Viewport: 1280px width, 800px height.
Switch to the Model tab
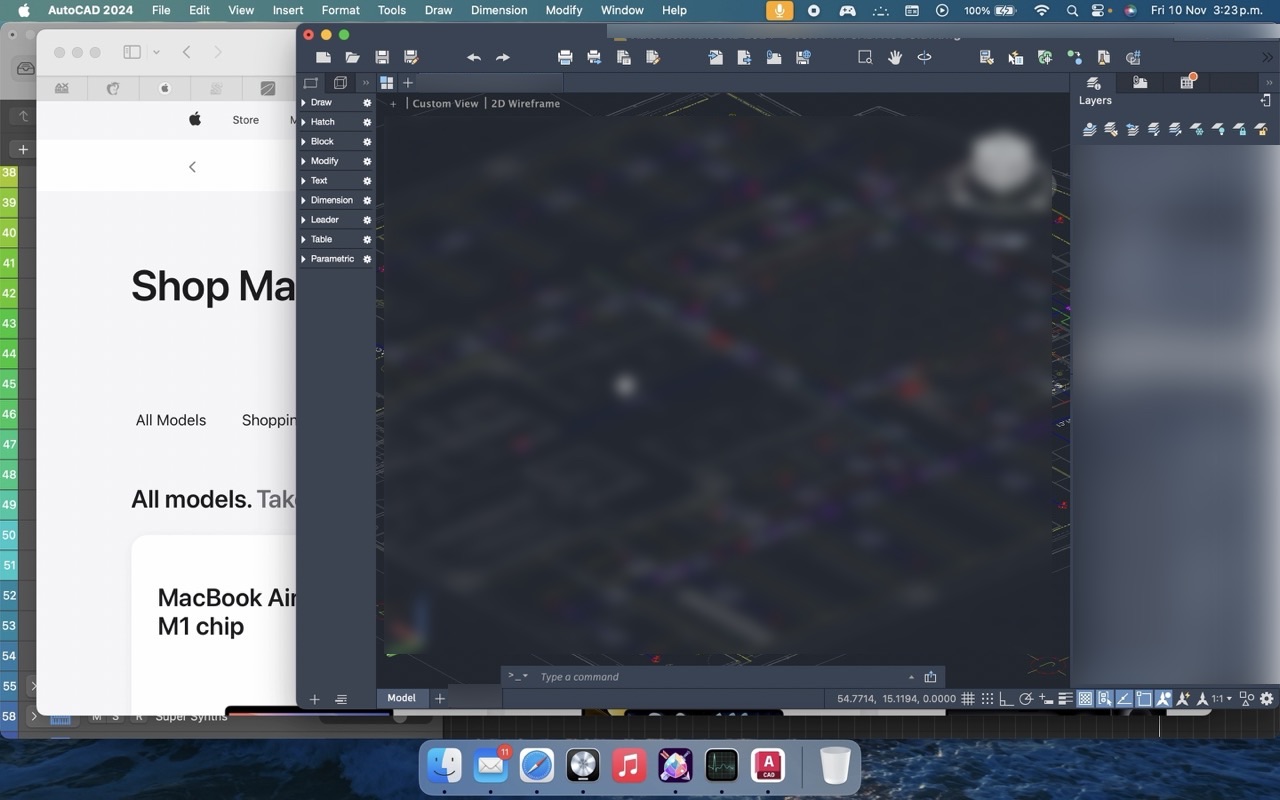(401, 698)
